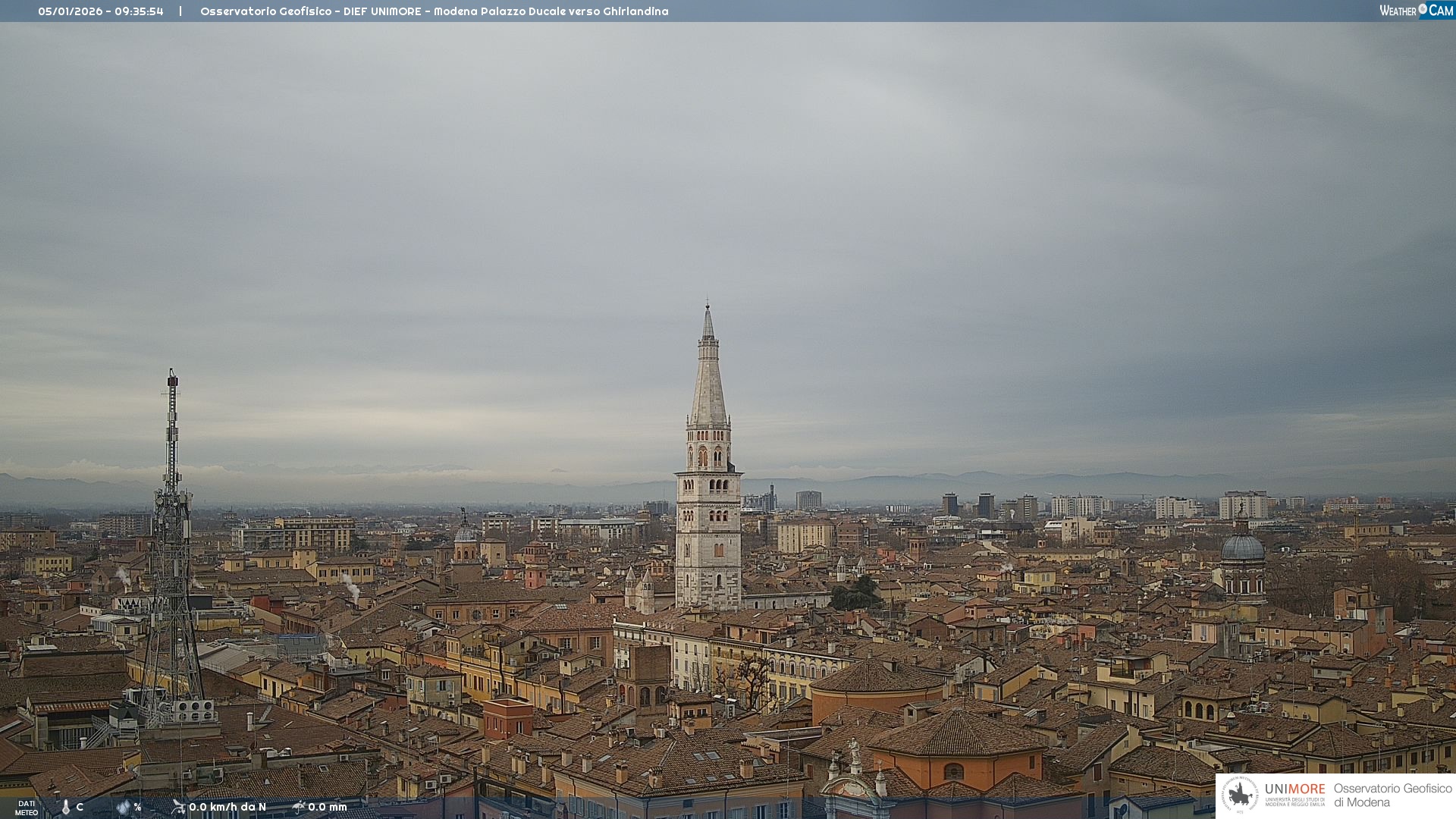The image size is (1456, 819).
Task: Click the UNIMORE logo text
Action: [x=1294, y=789]
